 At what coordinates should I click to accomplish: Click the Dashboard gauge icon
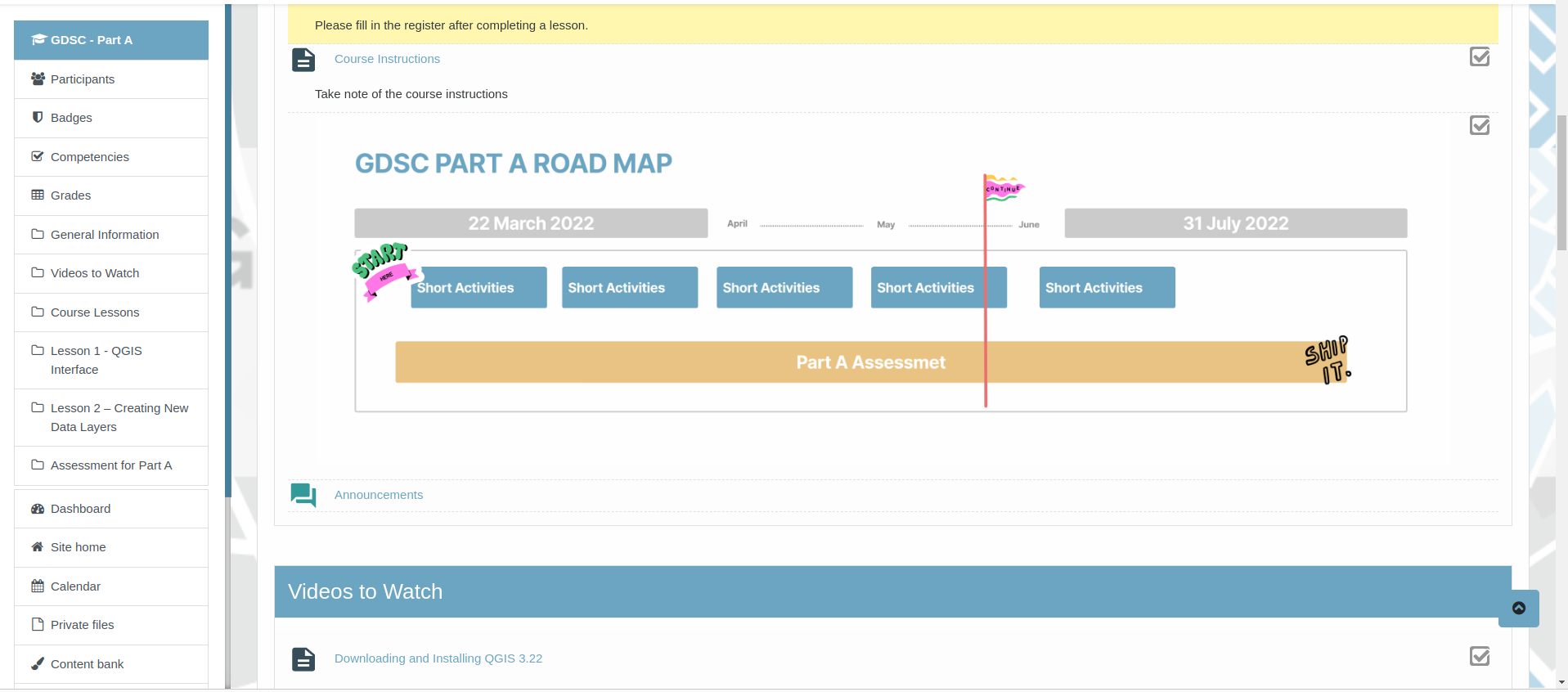(38, 509)
